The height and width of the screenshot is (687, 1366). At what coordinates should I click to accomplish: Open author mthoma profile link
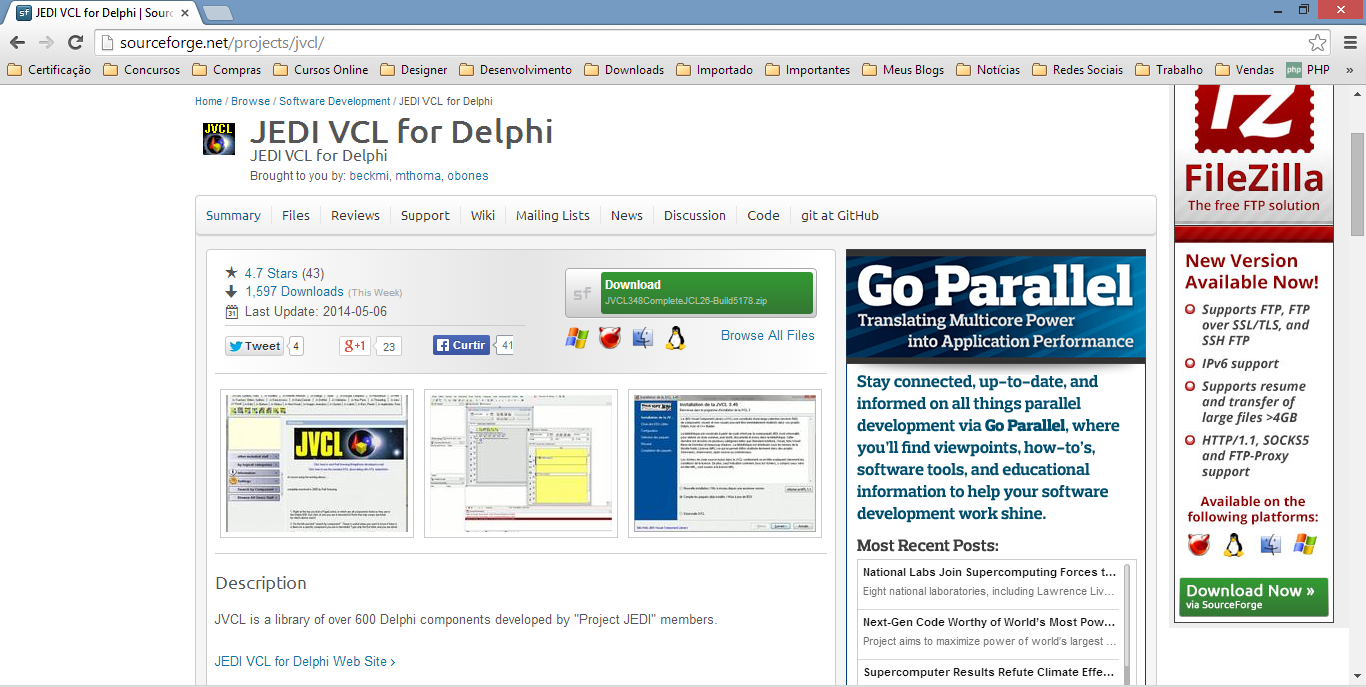coord(417,176)
